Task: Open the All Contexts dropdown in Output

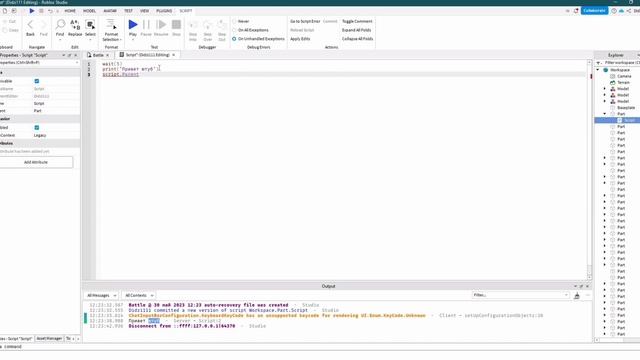Action: coord(139,296)
